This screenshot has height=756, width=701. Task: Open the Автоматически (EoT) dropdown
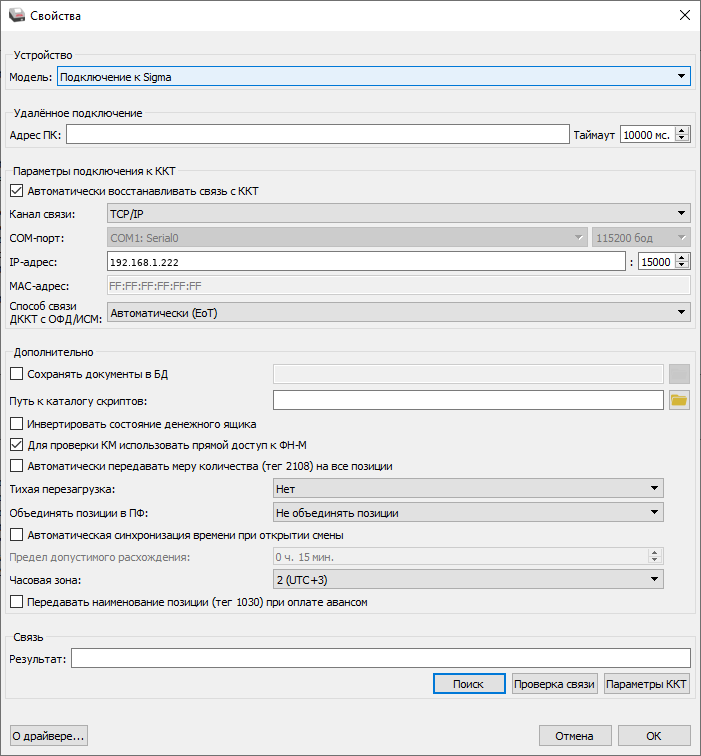(x=398, y=313)
